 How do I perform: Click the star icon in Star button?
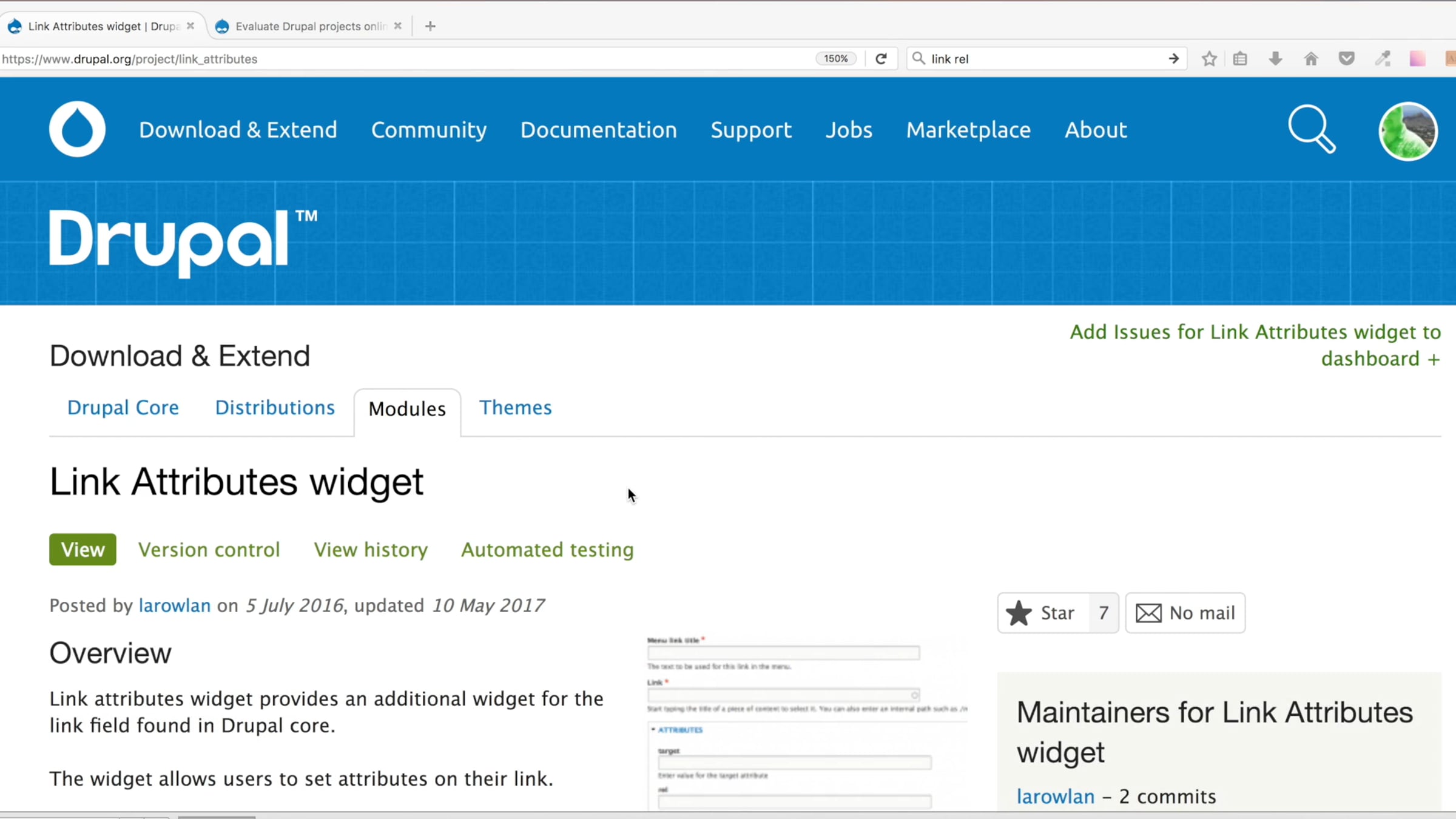(1019, 613)
